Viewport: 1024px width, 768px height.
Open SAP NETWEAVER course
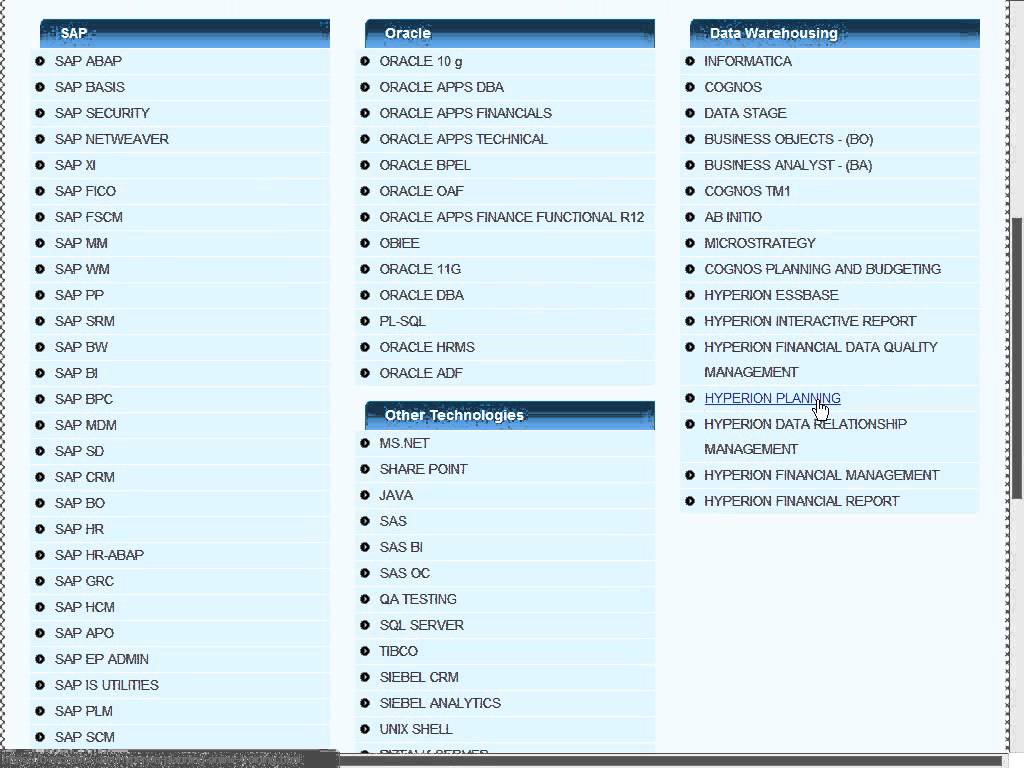click(x=112, y=139)
